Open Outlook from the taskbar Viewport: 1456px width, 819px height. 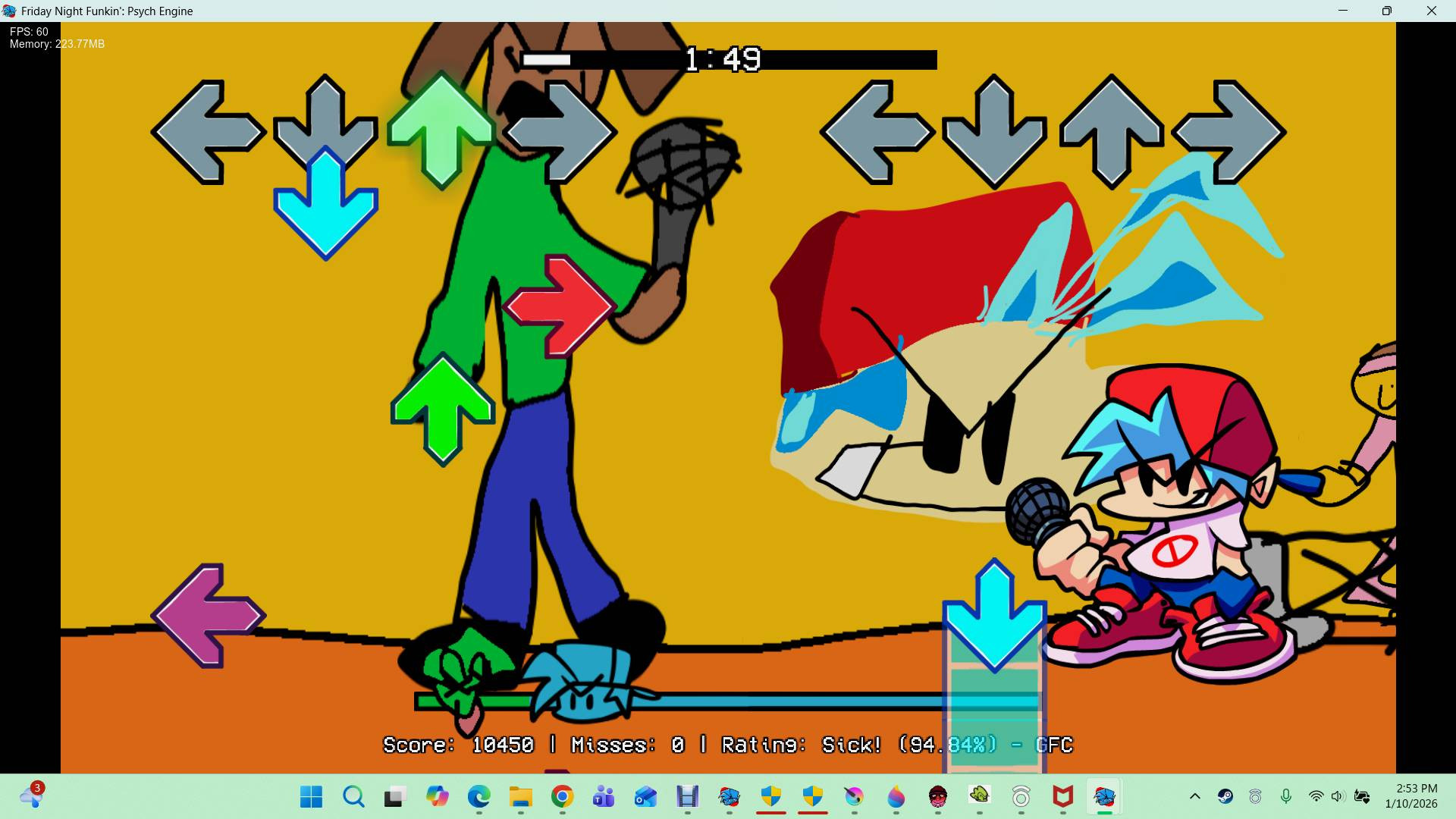[645, 797]
